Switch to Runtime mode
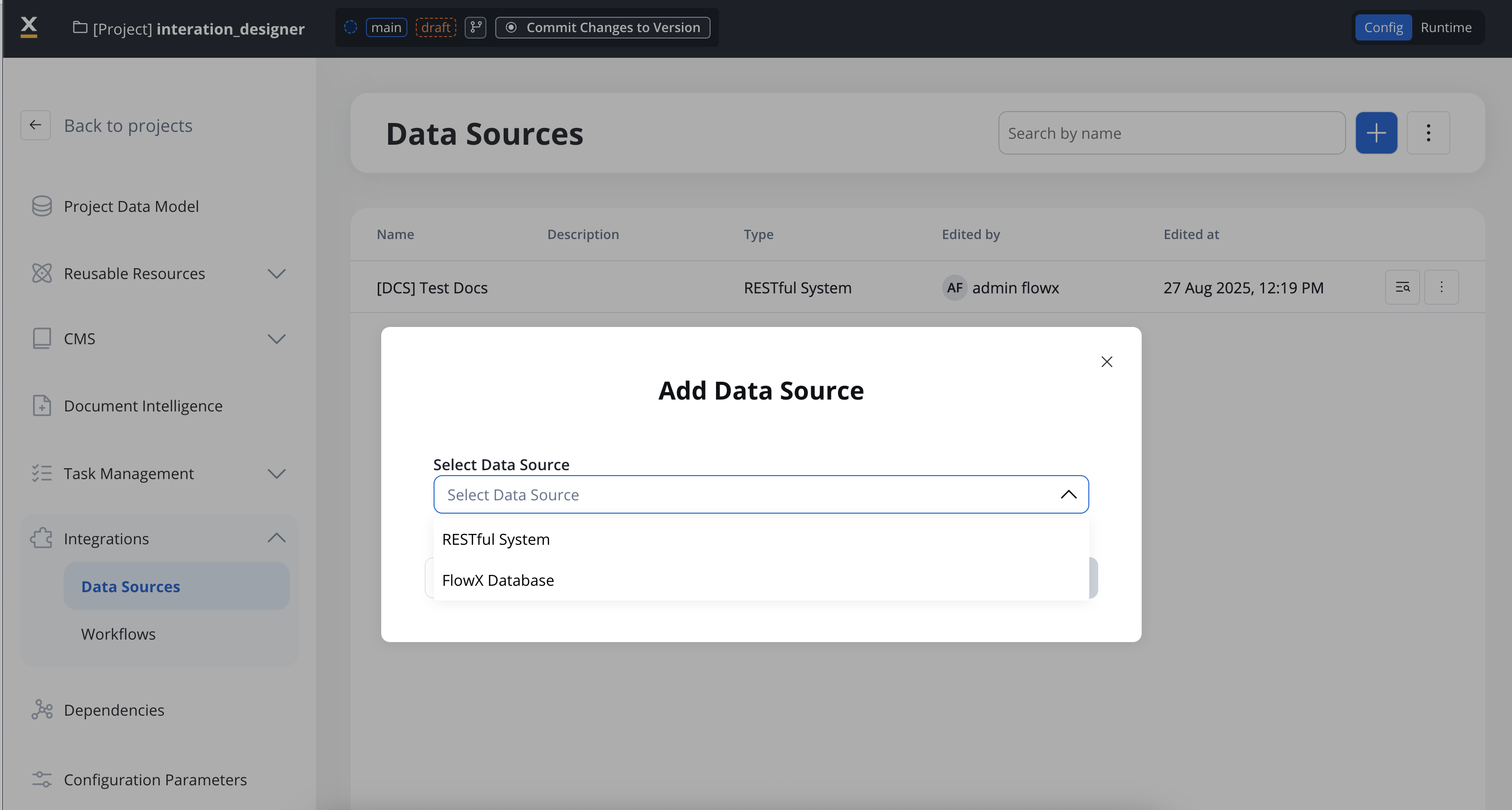Viewport: 1512px width, 810px height. point(1446,28)
